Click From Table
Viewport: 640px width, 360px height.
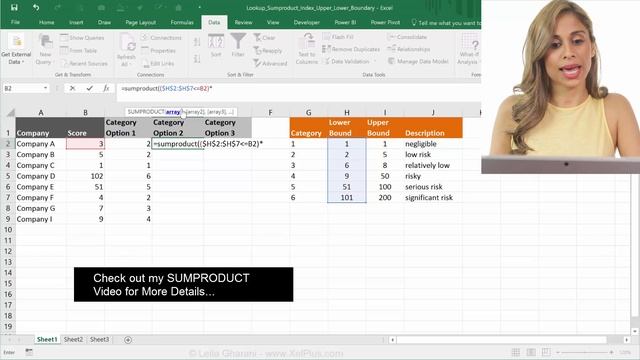click(78, 51)
